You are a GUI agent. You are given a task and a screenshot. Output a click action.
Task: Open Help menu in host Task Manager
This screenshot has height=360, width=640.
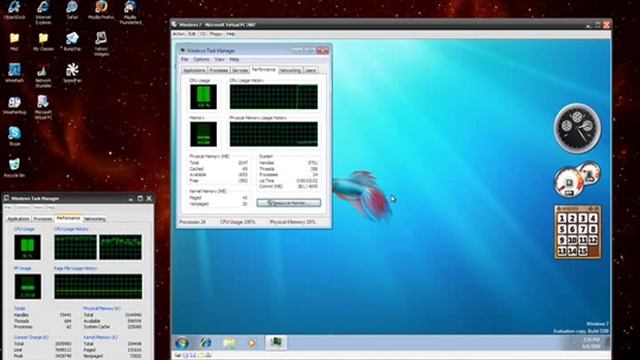coord(51,208)
